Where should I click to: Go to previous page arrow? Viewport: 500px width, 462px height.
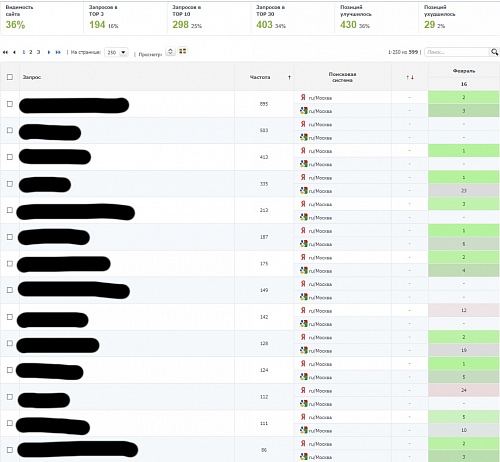[14, 52]
